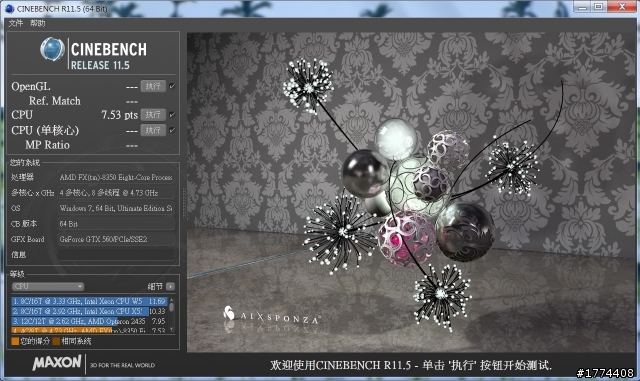
Task: Toggle the CPU test checkbox
Action: click(x=172, y=115)
